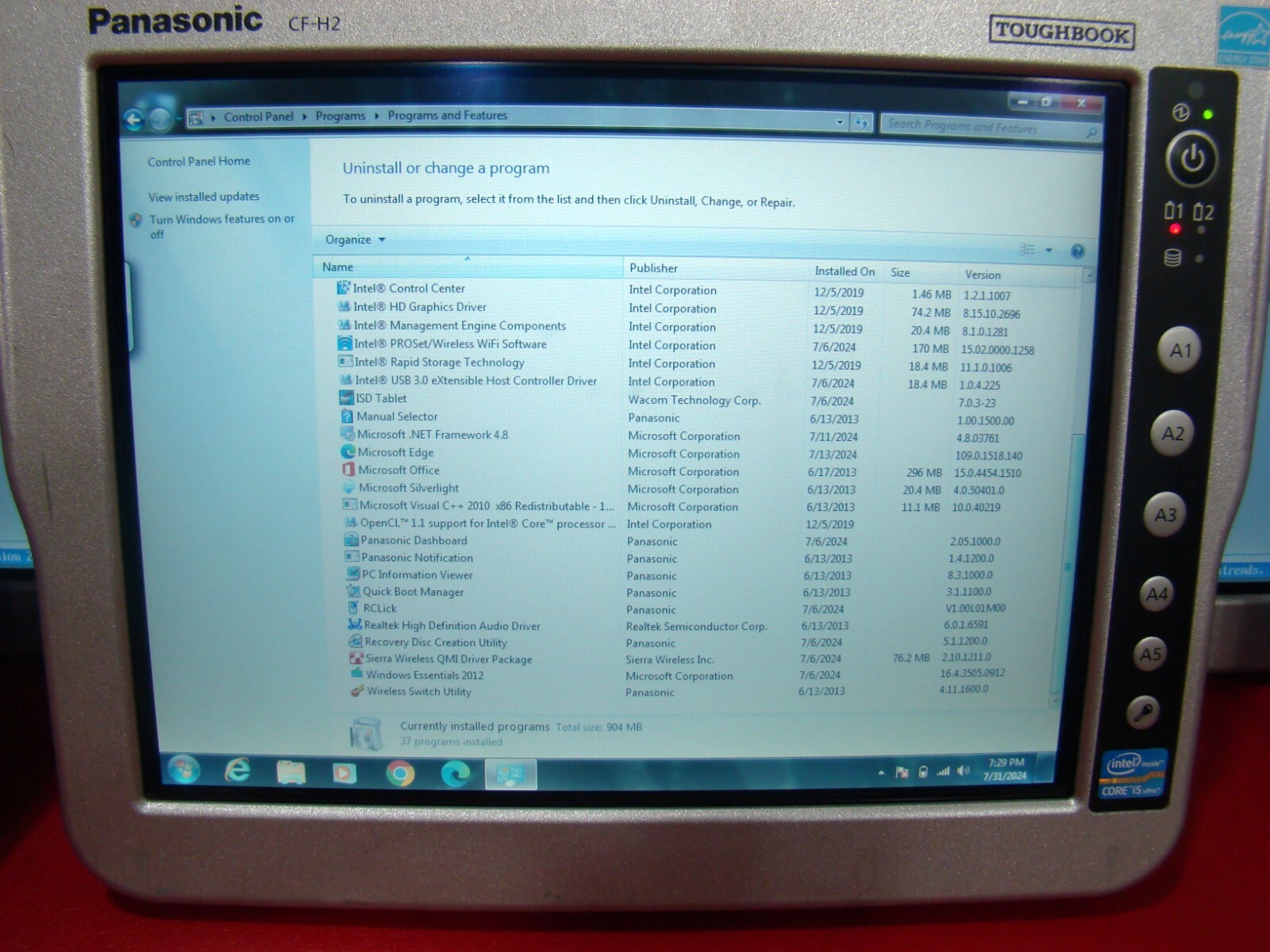Expand the view options dropdown arrow

pos(1049,251)
